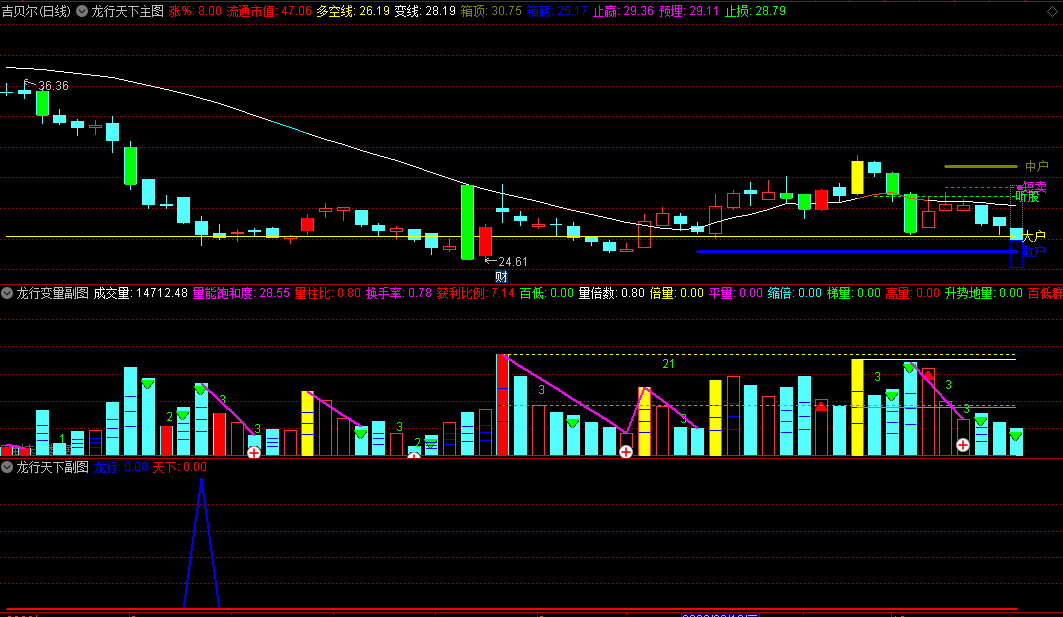Click the 中户 line label
The height and width of the screenshot is (617, 1063).
1037,166
